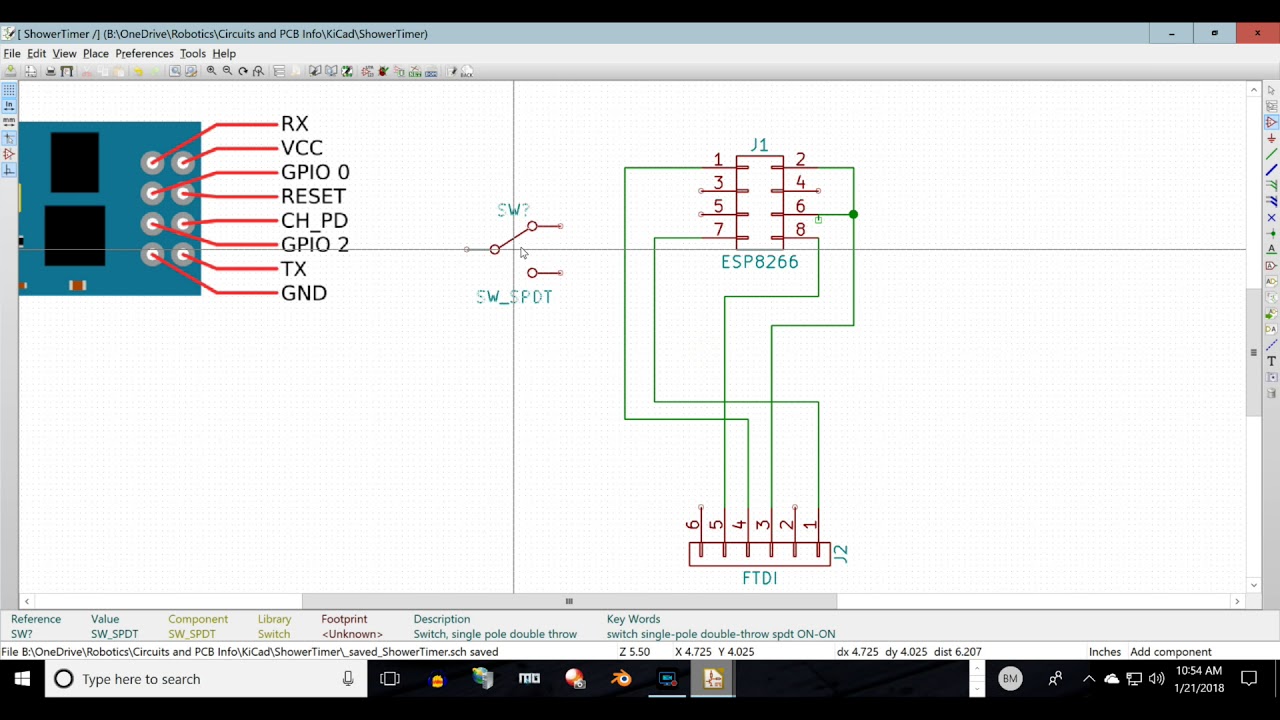Click the vertical scrollbar thumb
The height and width of the screenshot is (720, 1280).
[1254, 353]
